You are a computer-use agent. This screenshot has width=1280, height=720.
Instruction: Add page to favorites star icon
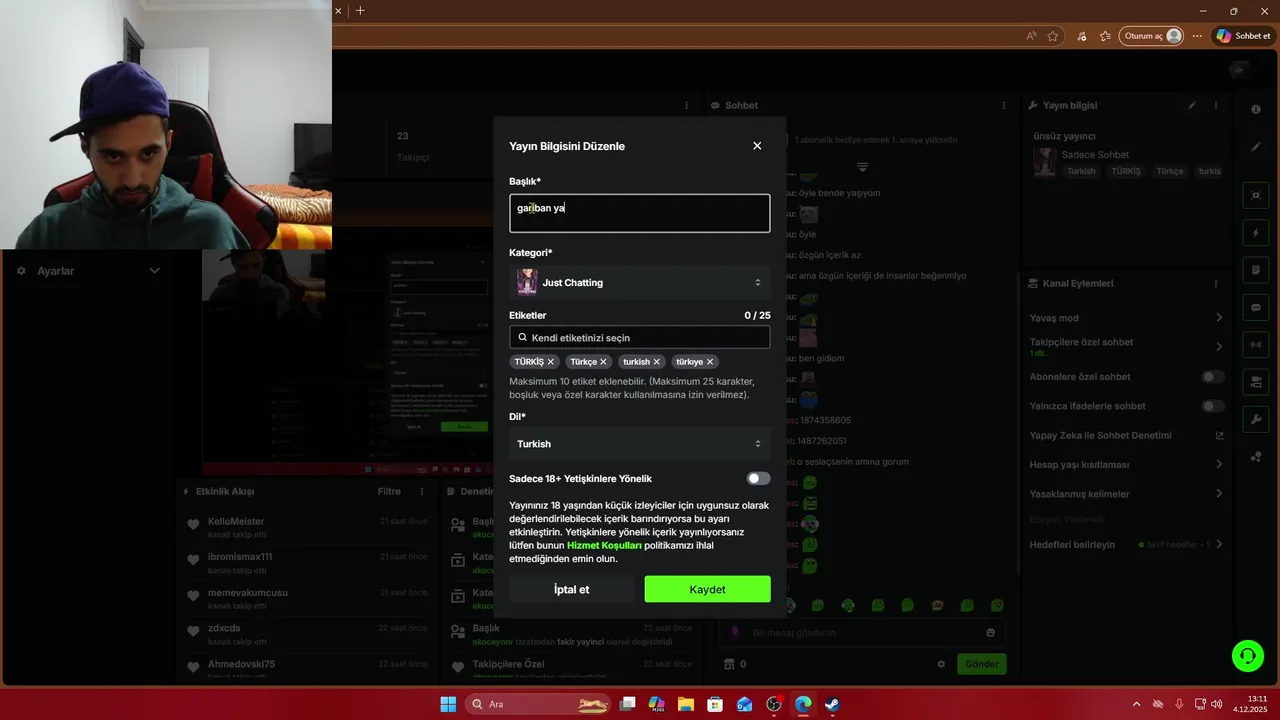(x=1053, y=36)
